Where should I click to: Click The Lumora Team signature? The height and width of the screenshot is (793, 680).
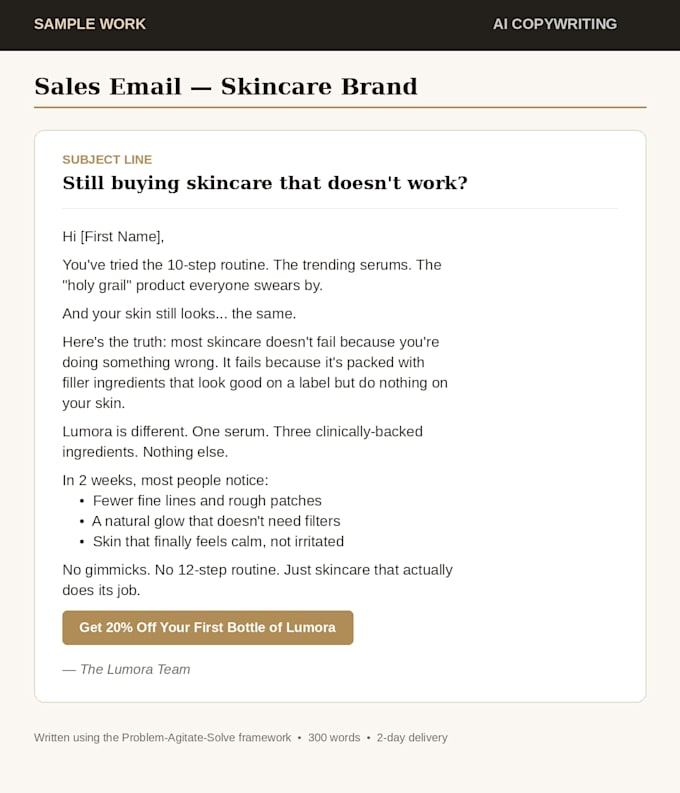[126, 669]
